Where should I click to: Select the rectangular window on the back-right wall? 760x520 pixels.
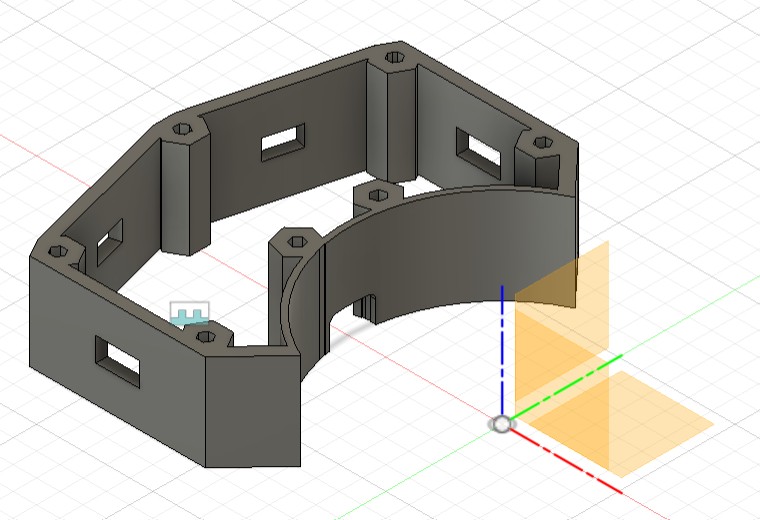[481, 149]
